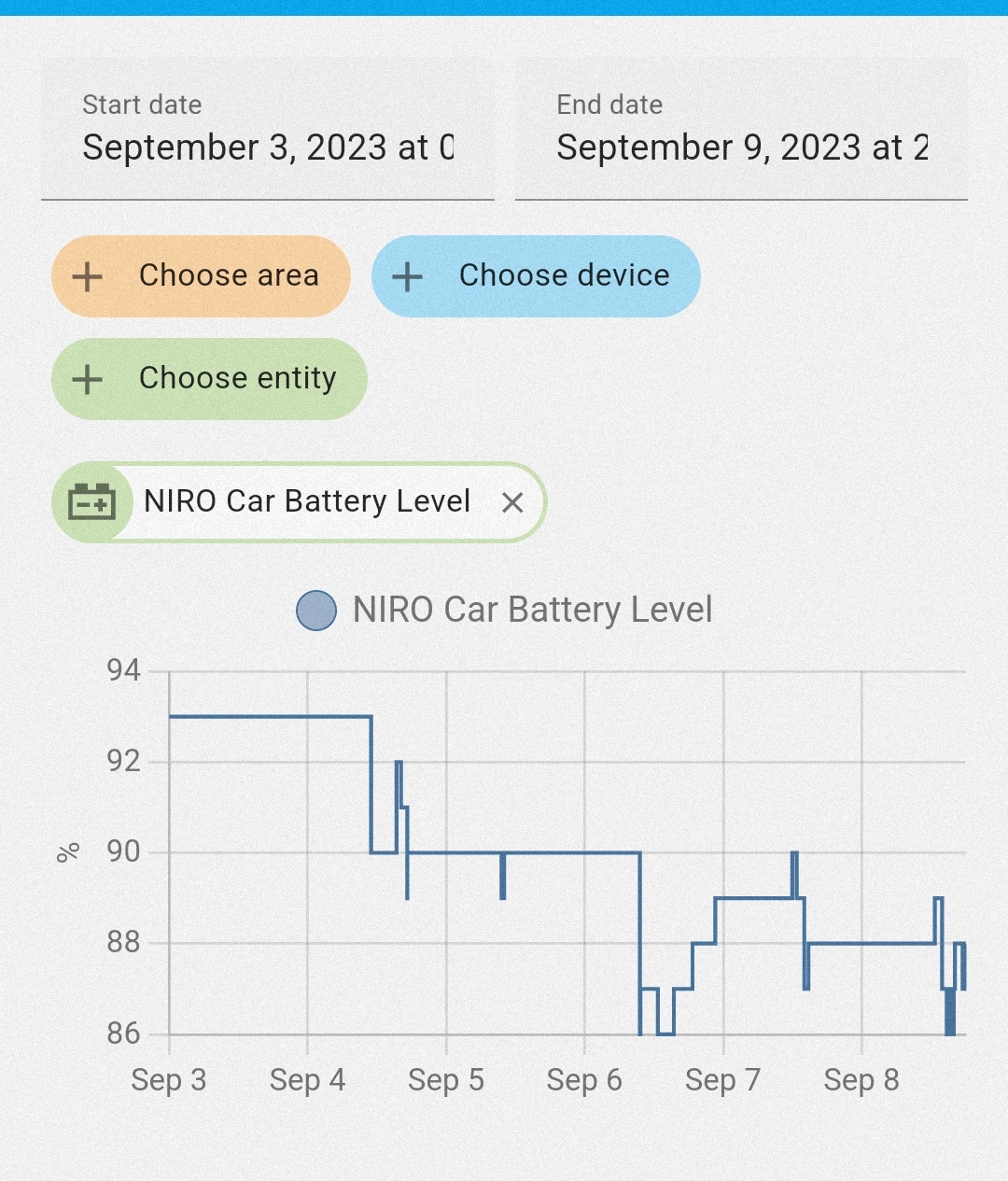Click the plus icon on Choose area
Image resolution: width=1008 pixels, height=1181 pixels.
click(x=87, y=276)
